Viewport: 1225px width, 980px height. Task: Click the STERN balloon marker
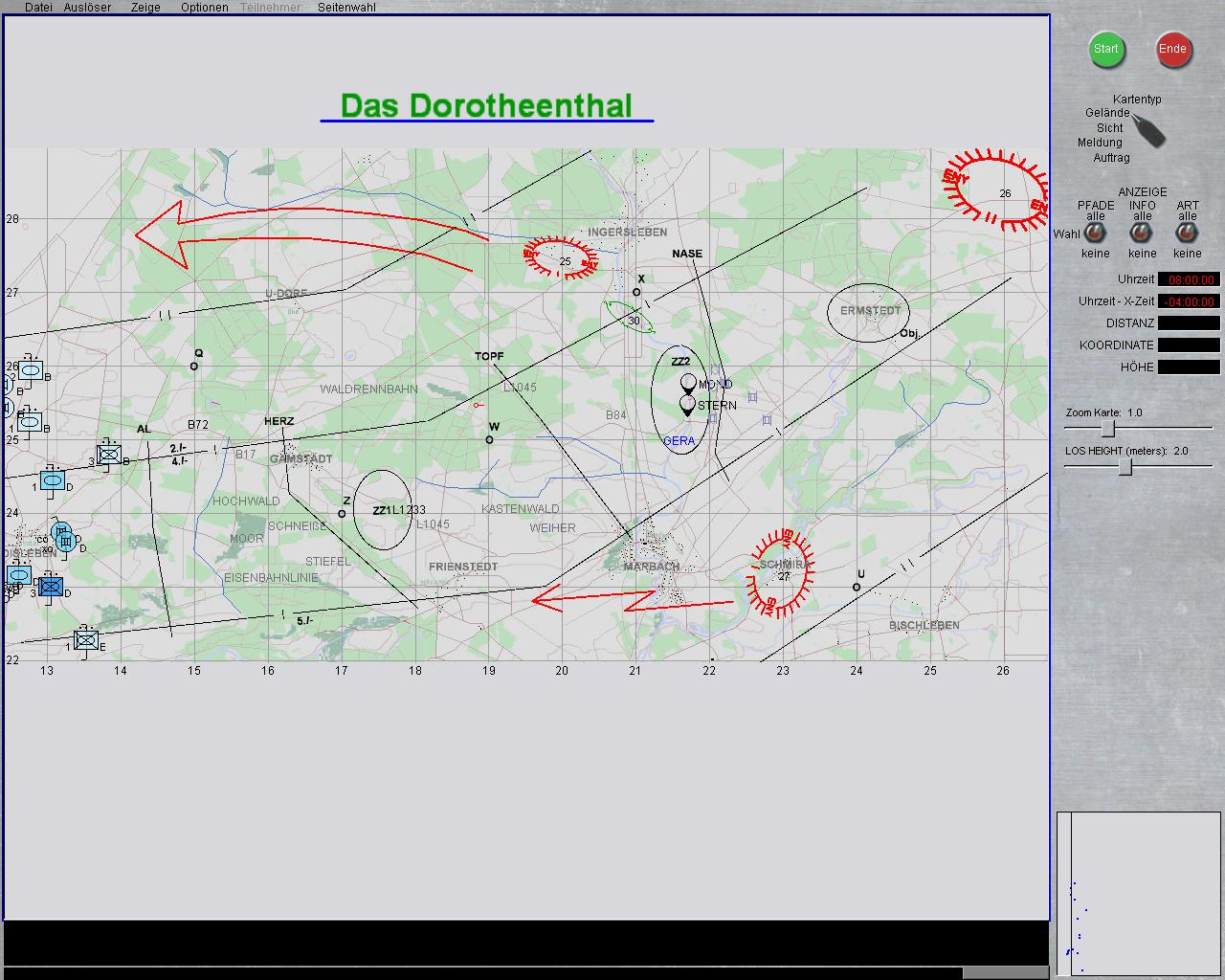(x=687, y=407)
